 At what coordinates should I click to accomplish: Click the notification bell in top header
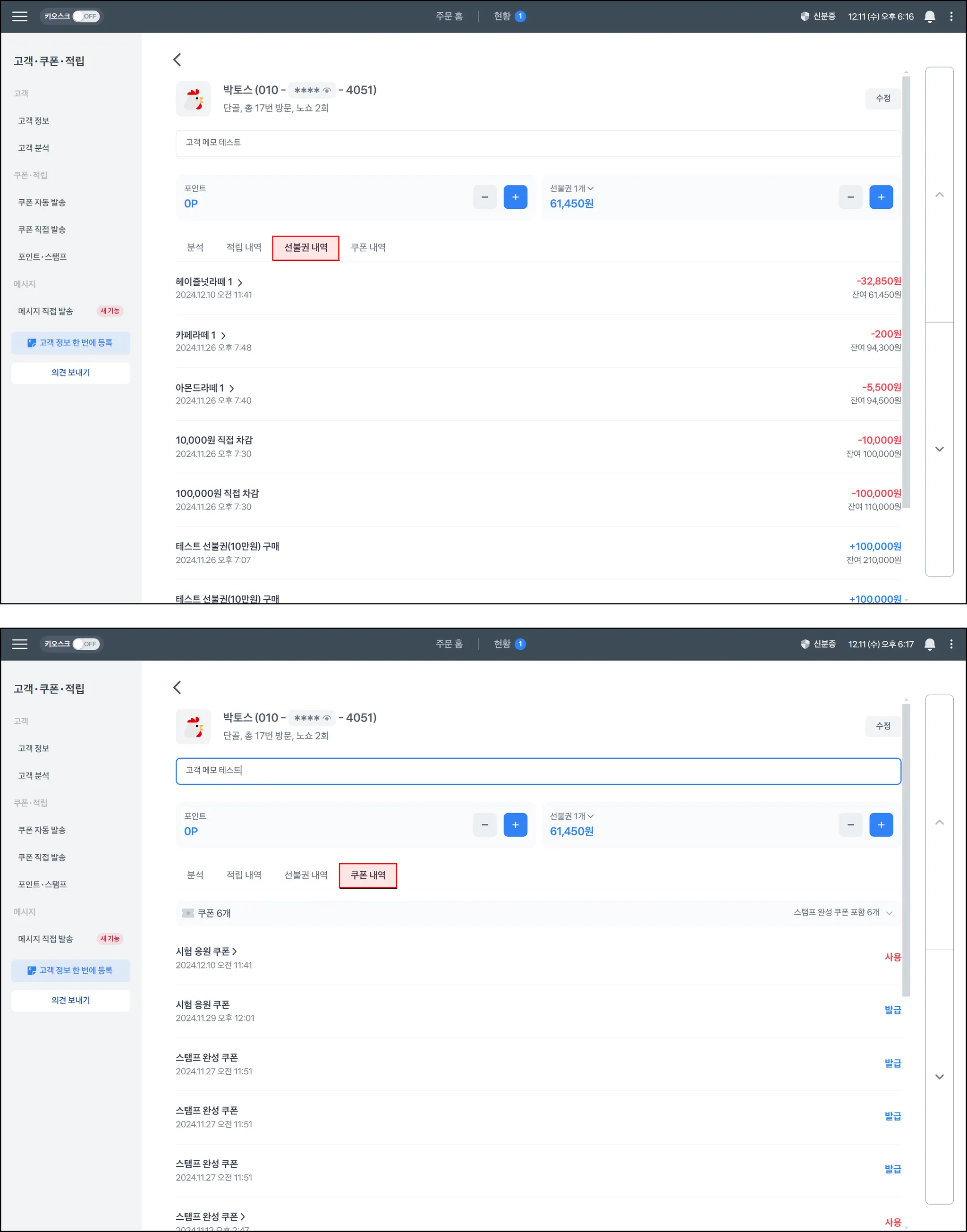[x=929, y=17]
